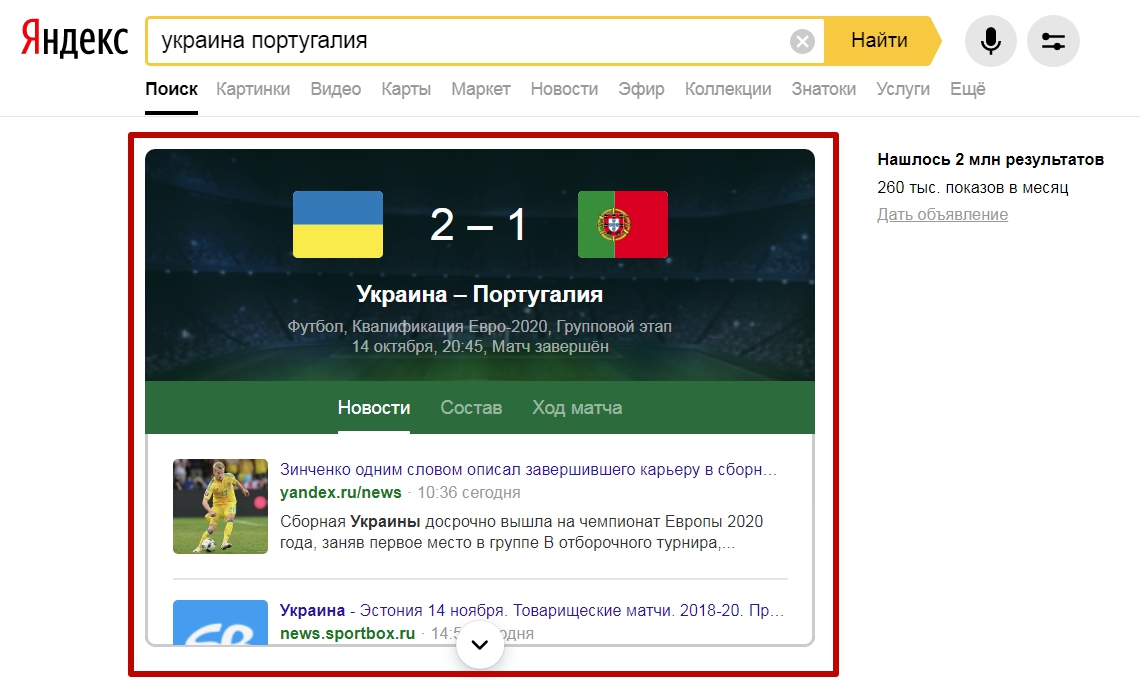The width and height of the screenshot is (1140, 680).
Task: Go to the Карты tab
Action: [406, 89]
